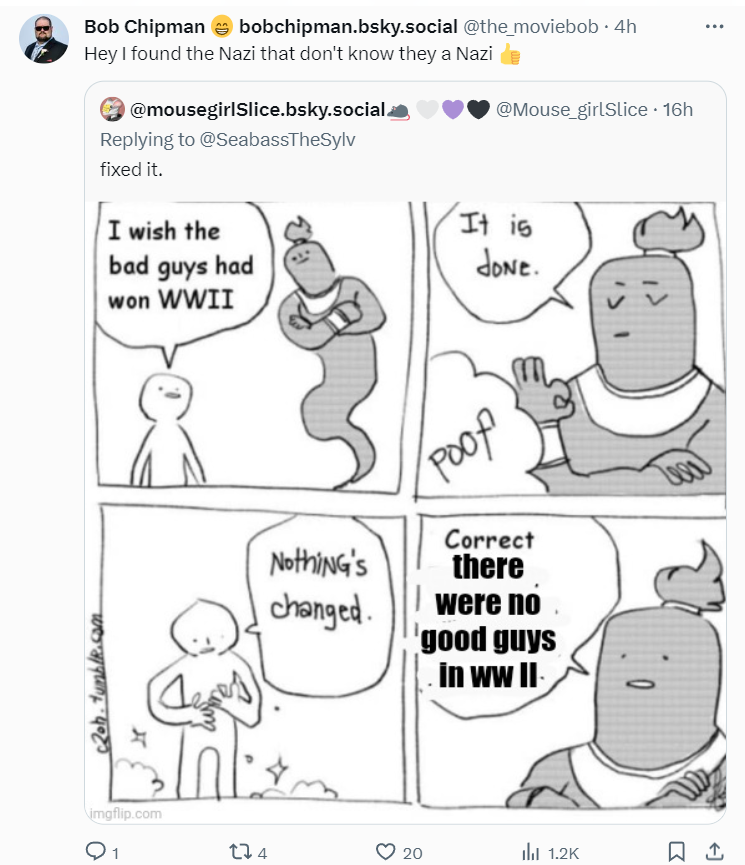Click the 1.2K views count

[563, 853]
